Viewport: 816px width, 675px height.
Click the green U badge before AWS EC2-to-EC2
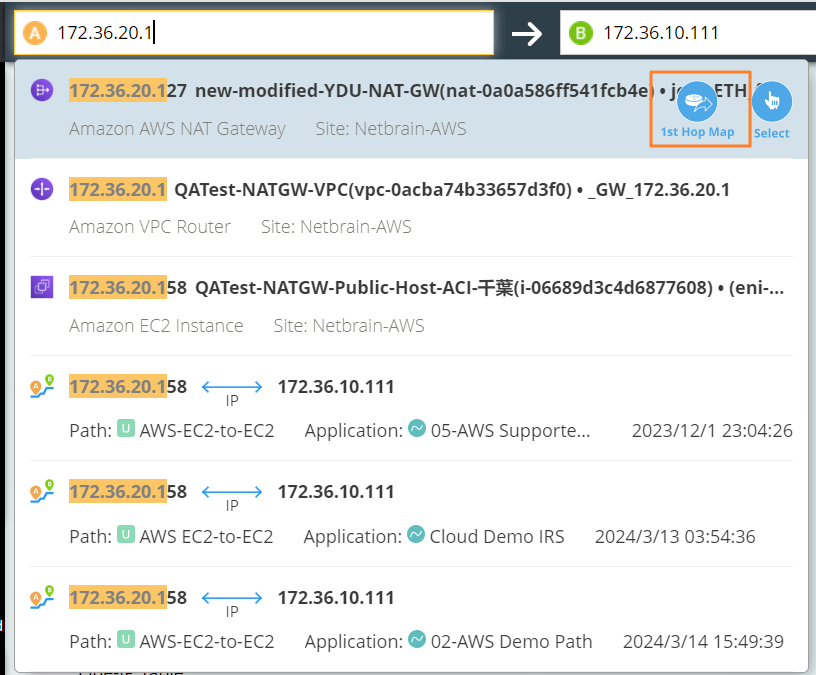(x=125, y=534)
